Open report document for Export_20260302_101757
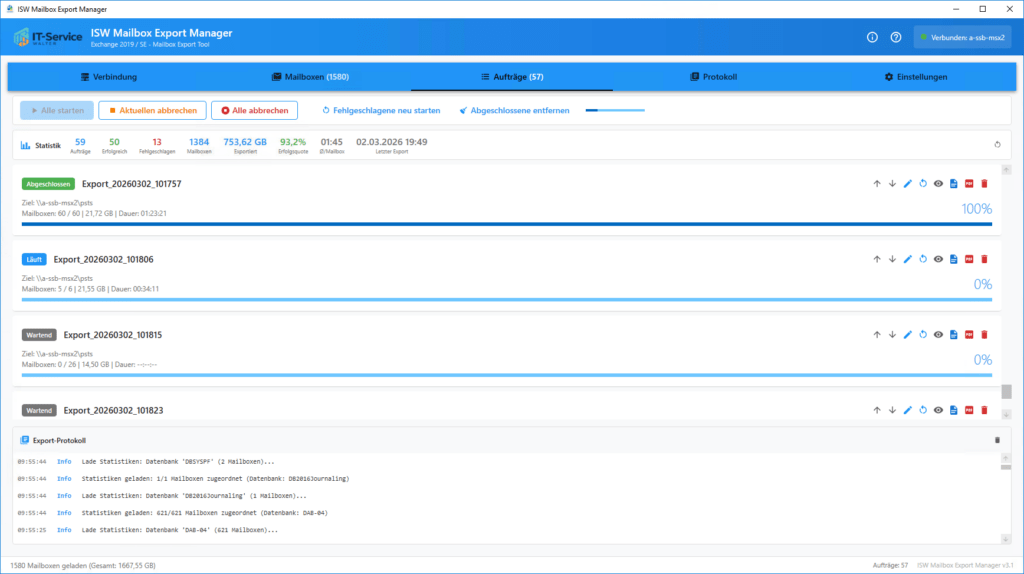The image size is (1024, 574). (953, 184)
